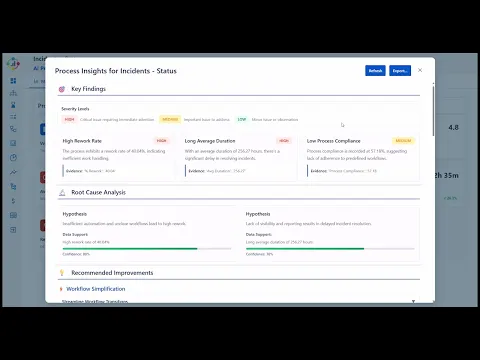Click MEDIUM badge on Low Process Compliance card
The height and width of the screenshot is (360, 480).
tap(403, 141)
